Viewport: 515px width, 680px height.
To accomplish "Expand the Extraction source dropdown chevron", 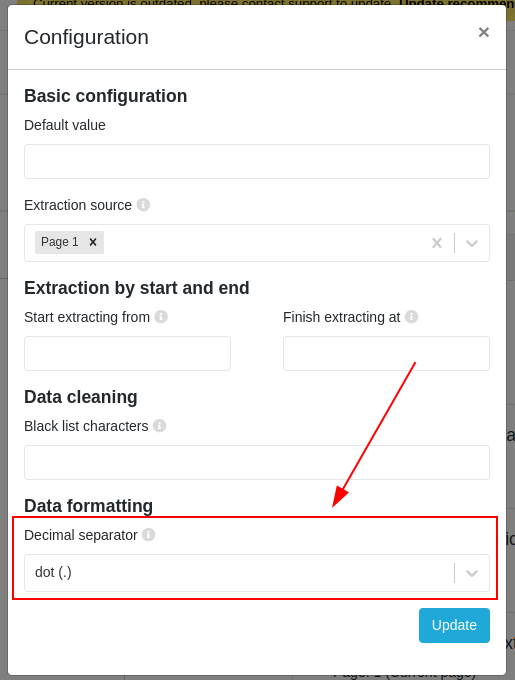I will pyautogui.click(x=472, y=243).
